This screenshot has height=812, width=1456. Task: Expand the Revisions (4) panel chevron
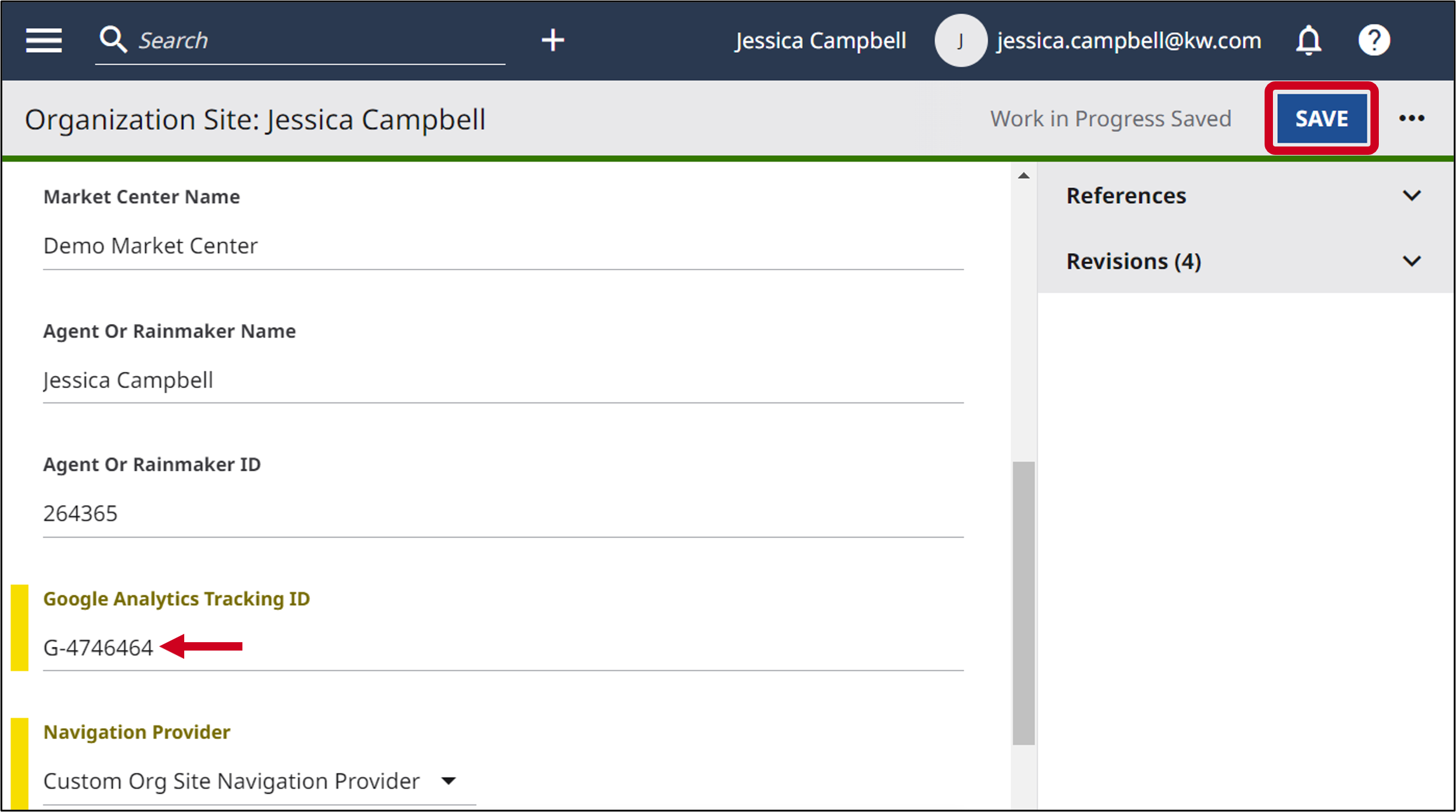coord(1412,261)
